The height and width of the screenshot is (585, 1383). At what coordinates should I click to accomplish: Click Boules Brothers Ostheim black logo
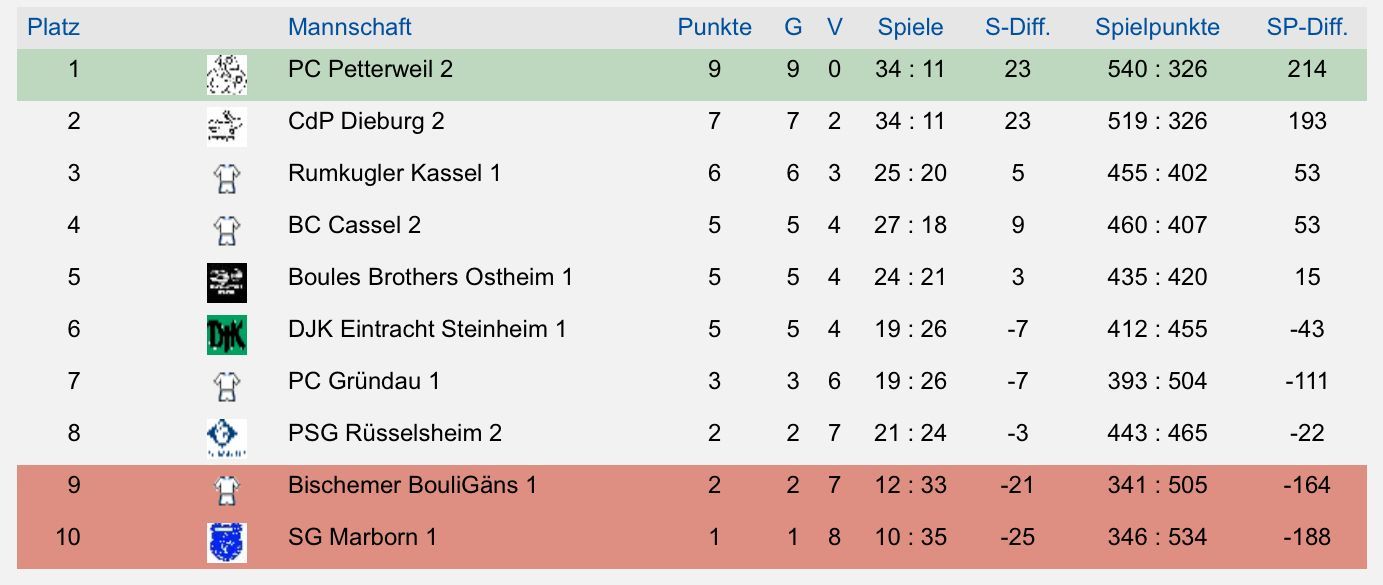pos(226,282)
